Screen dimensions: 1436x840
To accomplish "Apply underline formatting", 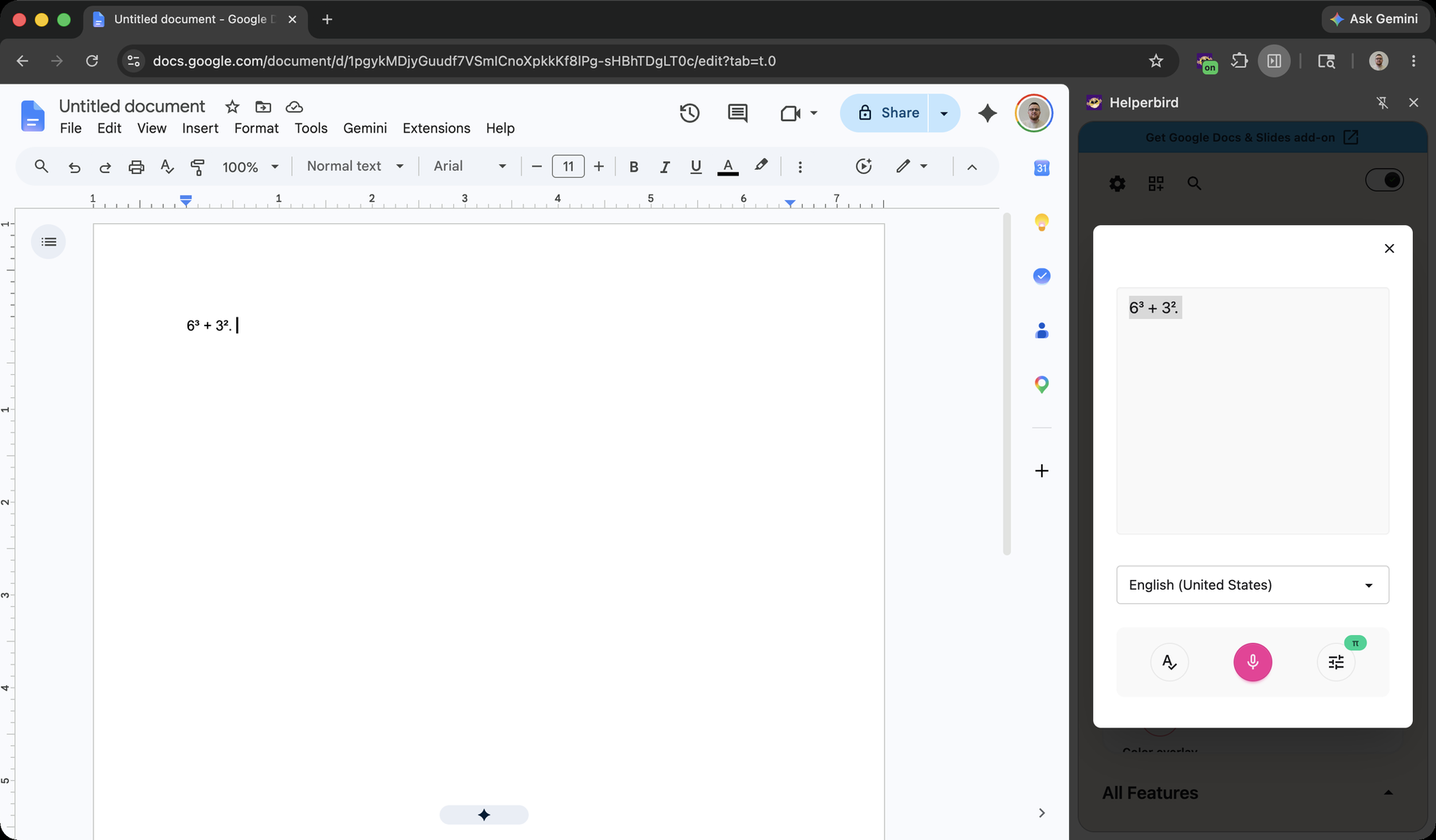I will pos(696,167).
